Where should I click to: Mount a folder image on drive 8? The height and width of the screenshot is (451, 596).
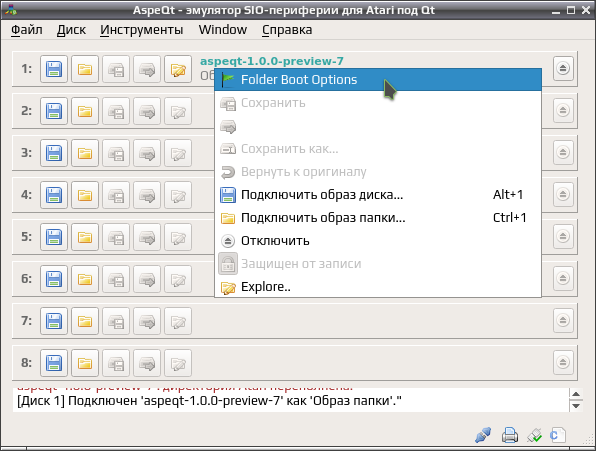[x=85, y=363]
